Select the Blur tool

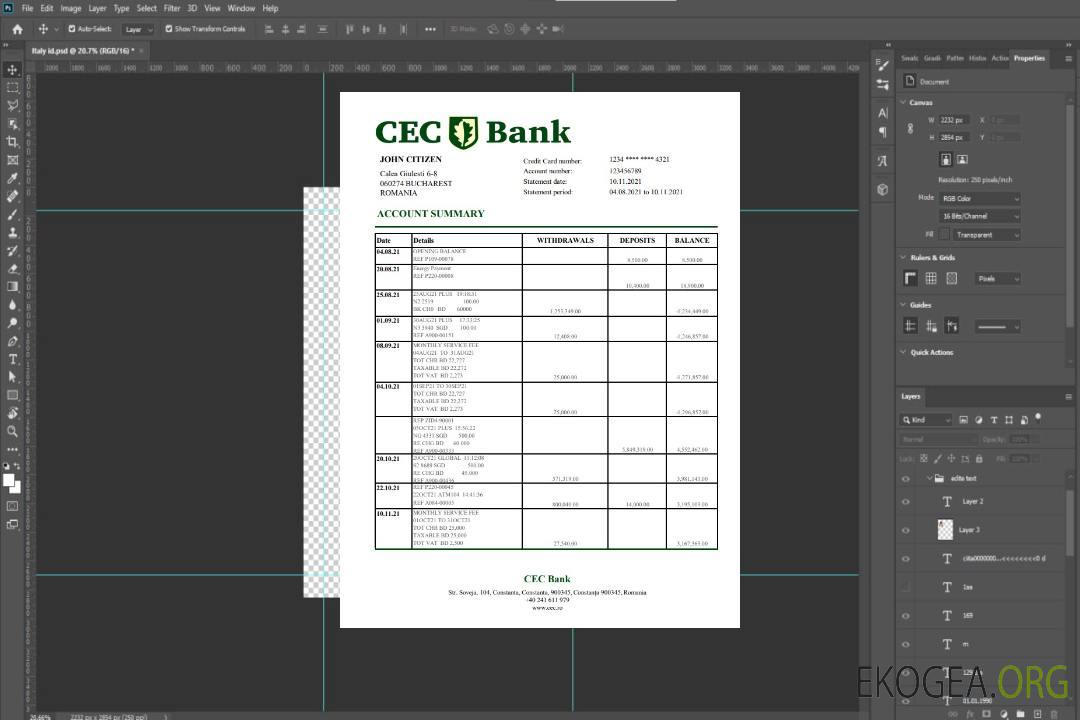(x=12, y=305)
